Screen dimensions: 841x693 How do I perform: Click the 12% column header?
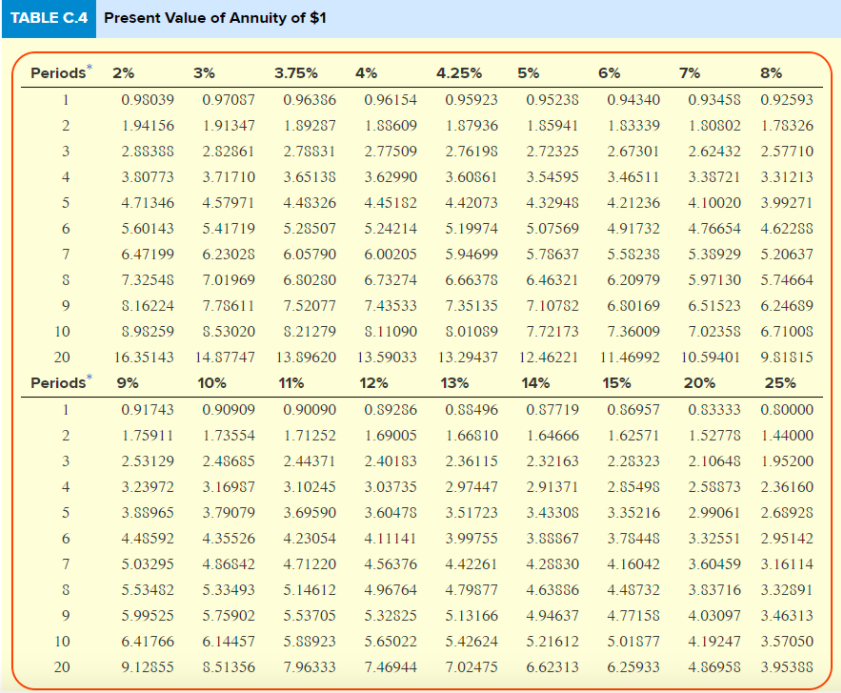[x=374, y=383]
